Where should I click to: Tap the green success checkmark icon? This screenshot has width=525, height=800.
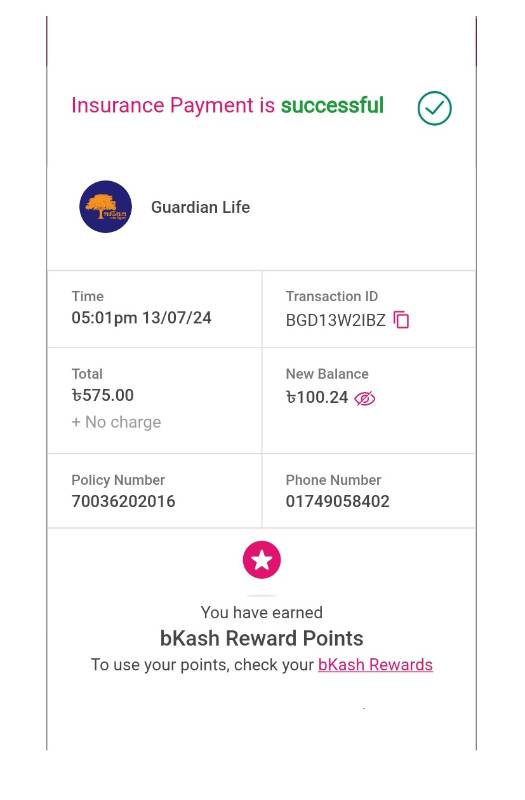point(434,108)
